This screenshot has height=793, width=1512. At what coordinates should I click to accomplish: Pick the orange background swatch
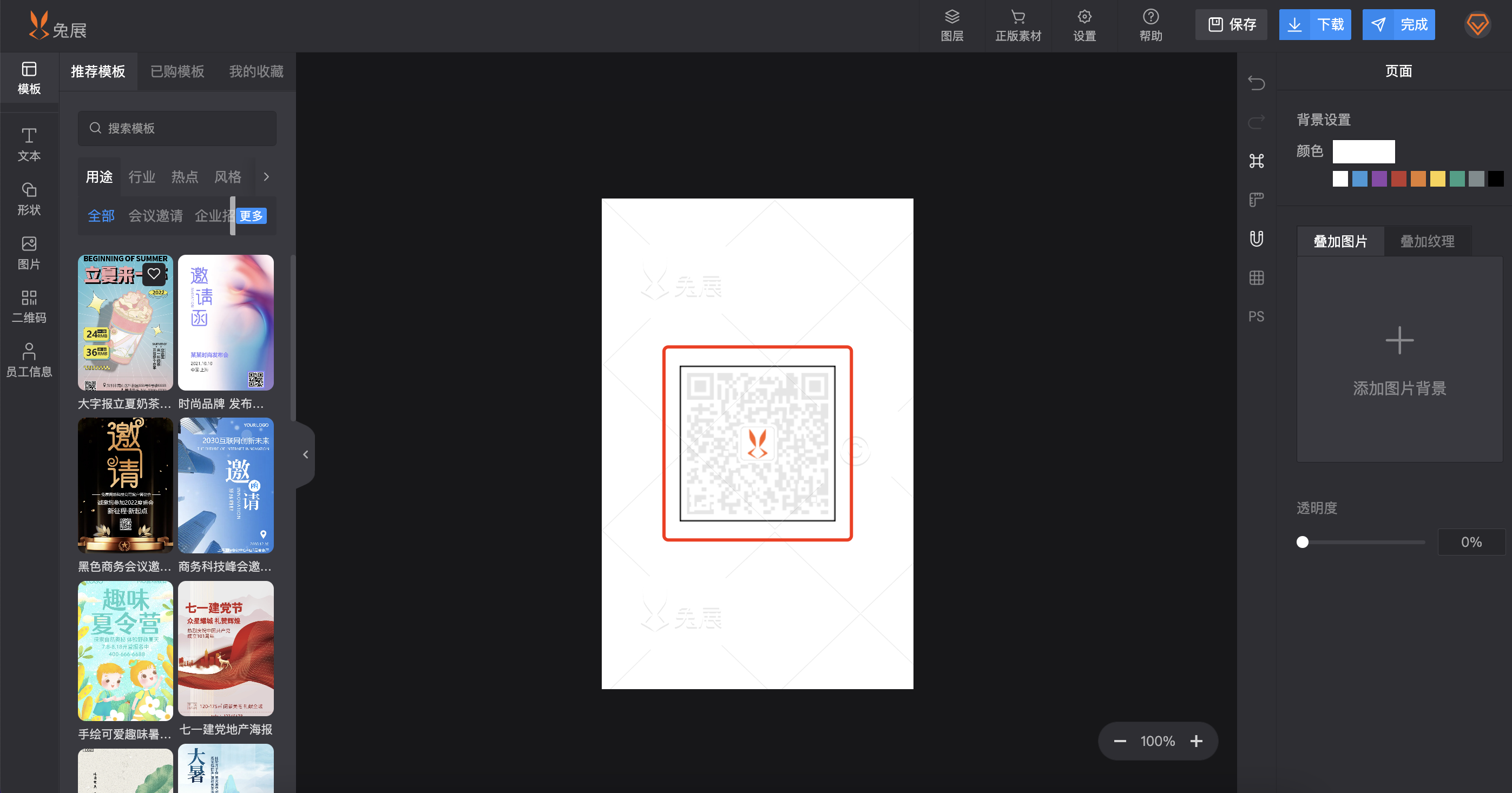click(x=1417, y=179)
